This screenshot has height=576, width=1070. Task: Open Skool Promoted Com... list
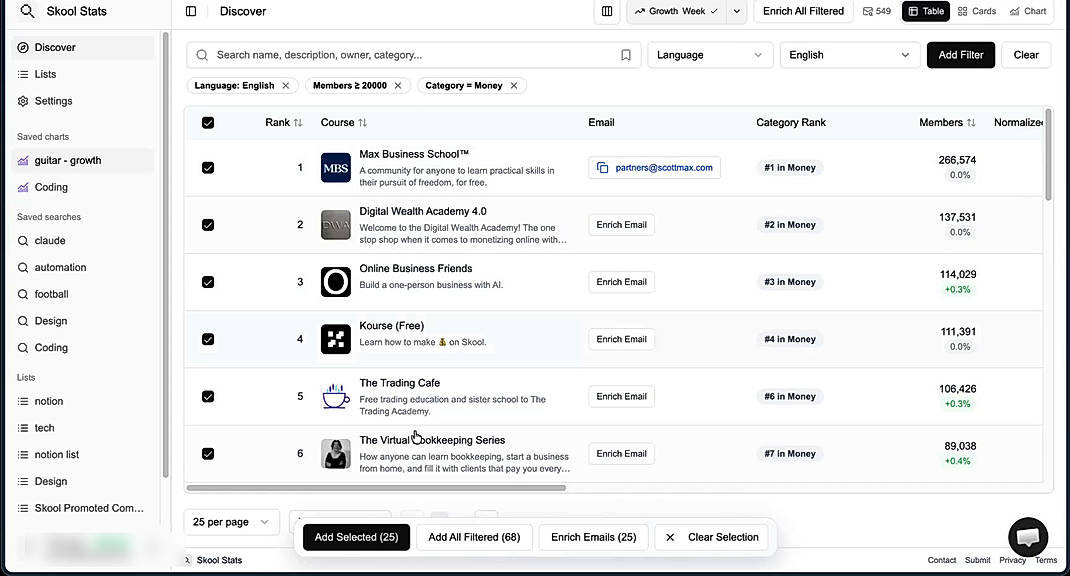pyautogui.click(x=83, y=508)
